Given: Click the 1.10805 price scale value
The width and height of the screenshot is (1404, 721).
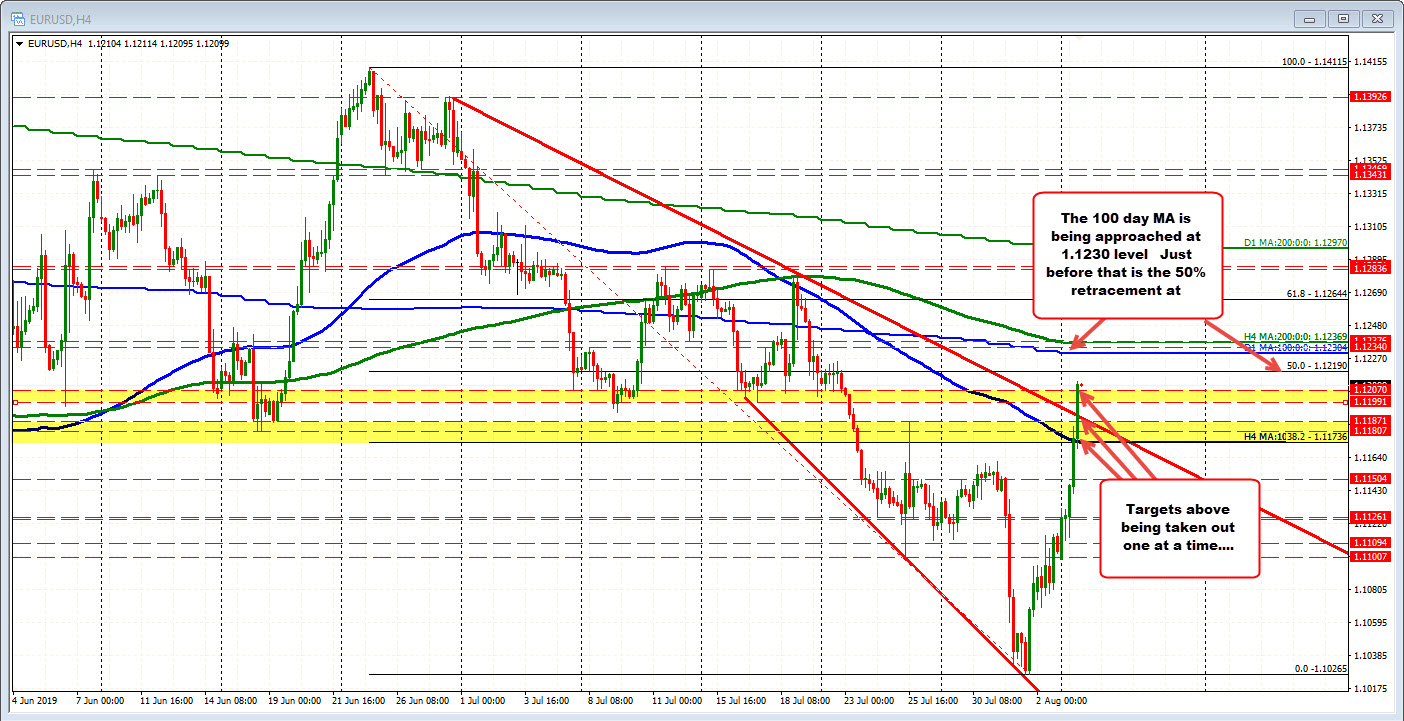Looking at the screenshot, I should [1369, 589].
